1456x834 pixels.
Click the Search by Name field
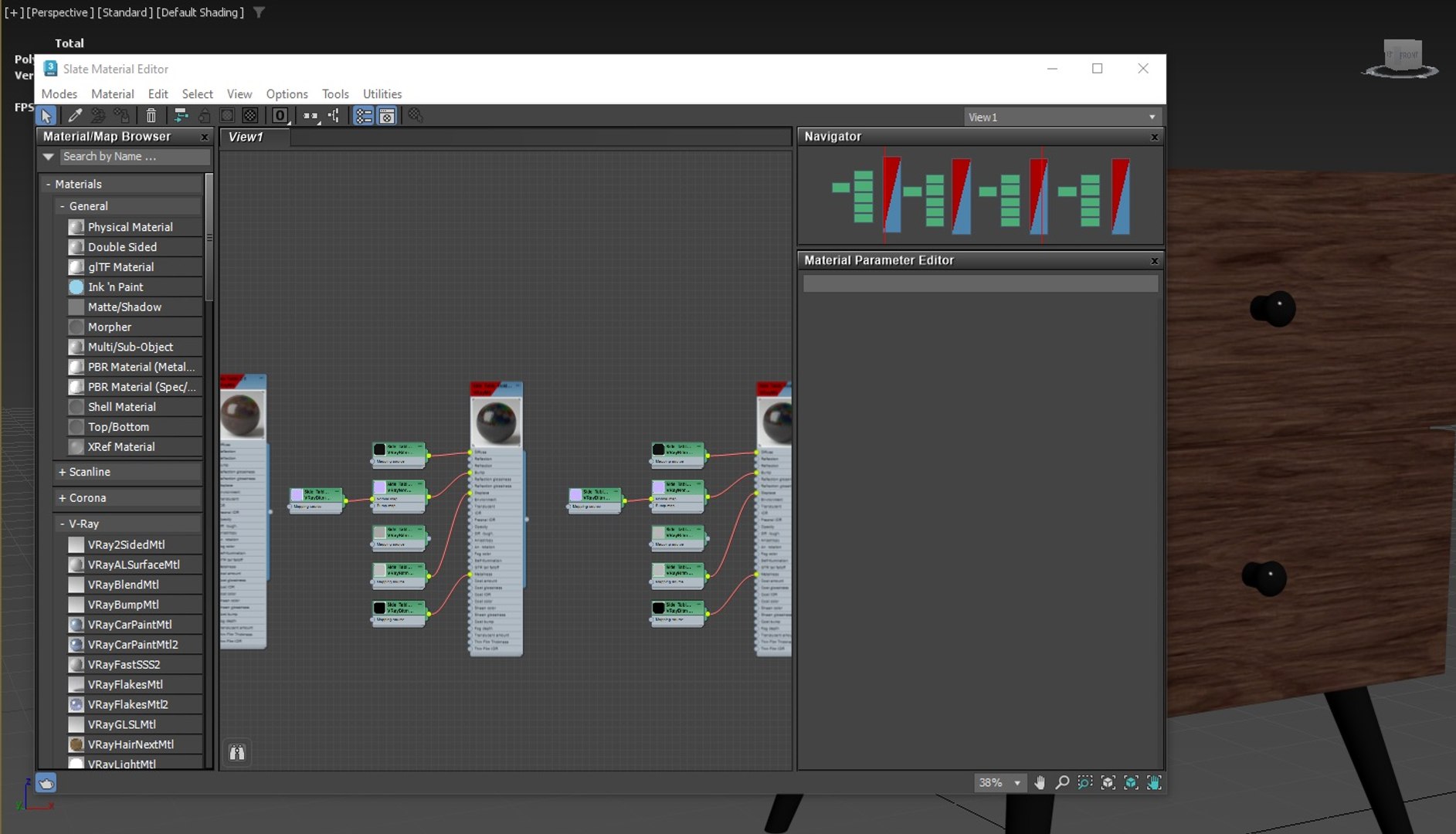point(135,157)
